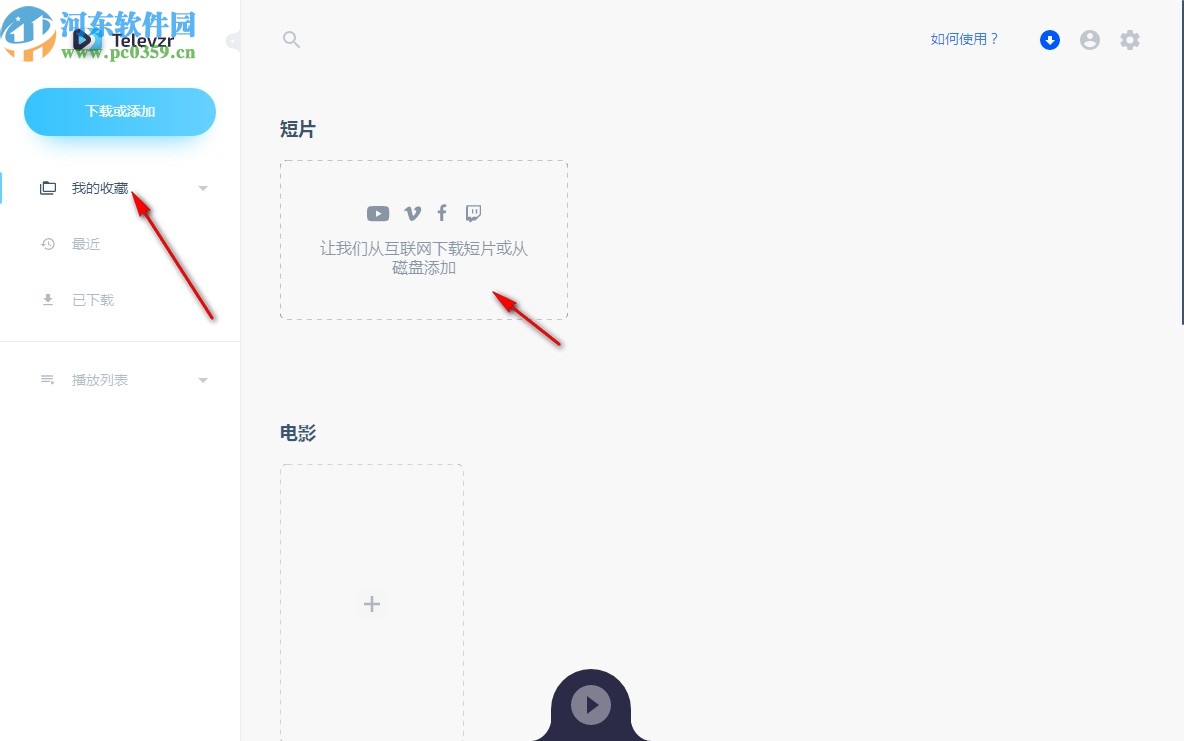This screenshot has height=741, width=1184.
Task: Click the vertical scrollbar on the right edge
Action: [1182, 162]
